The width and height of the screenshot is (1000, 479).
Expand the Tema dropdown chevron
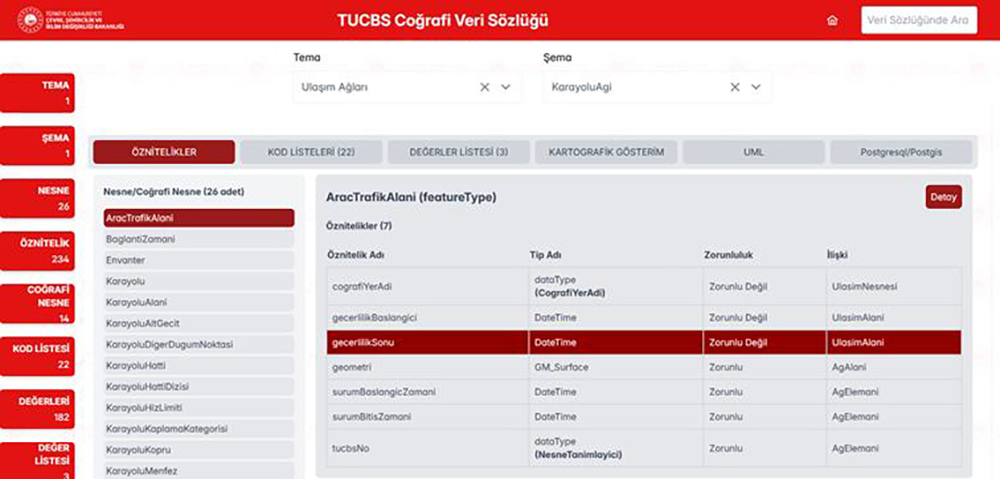coord(506,87)
